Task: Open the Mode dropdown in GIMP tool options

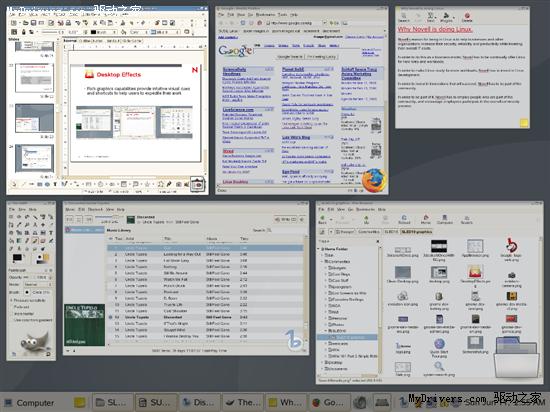Action: tap(38, 284)
